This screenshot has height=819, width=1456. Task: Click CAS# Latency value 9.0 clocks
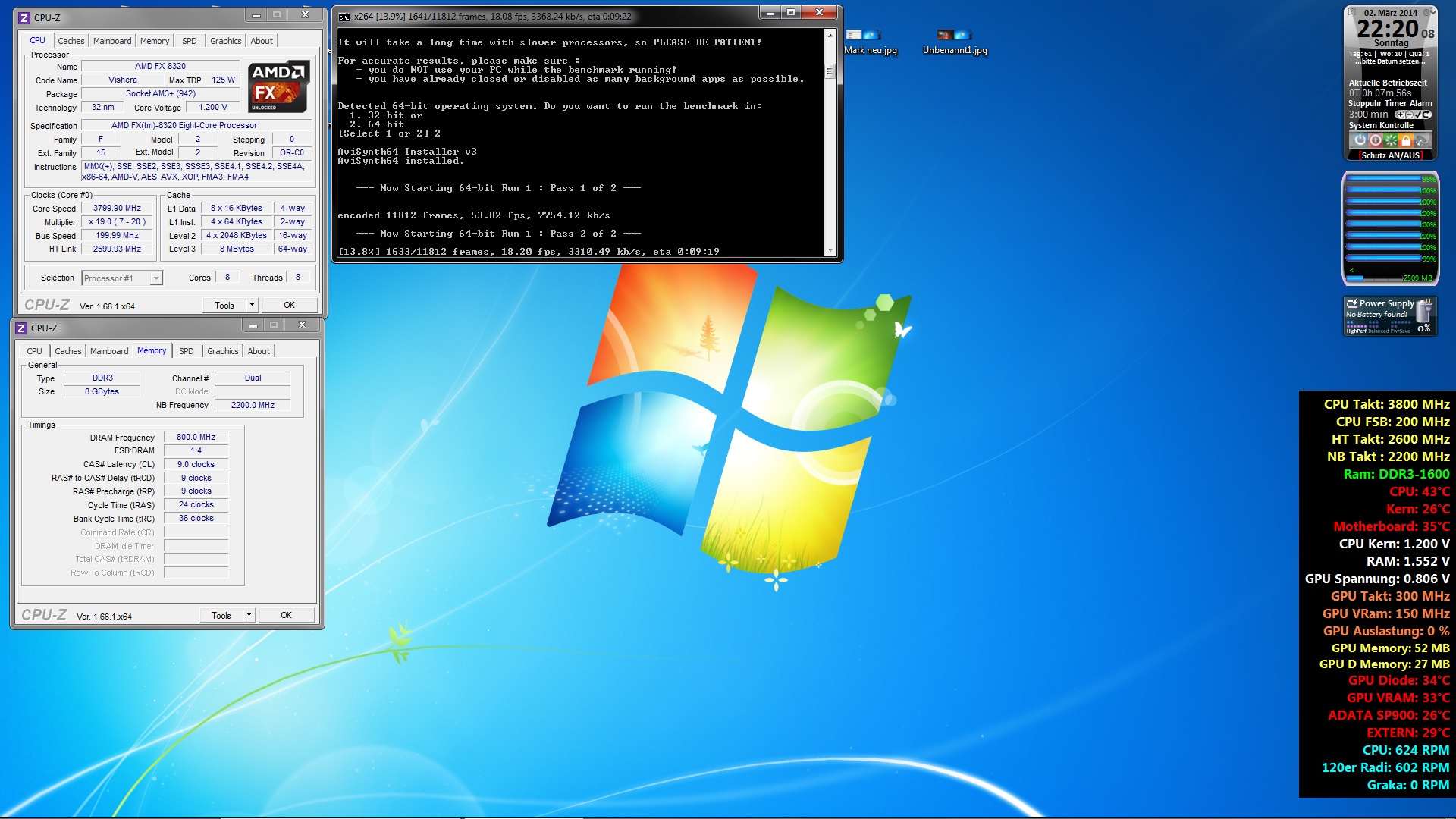click(x=196, y=465)
